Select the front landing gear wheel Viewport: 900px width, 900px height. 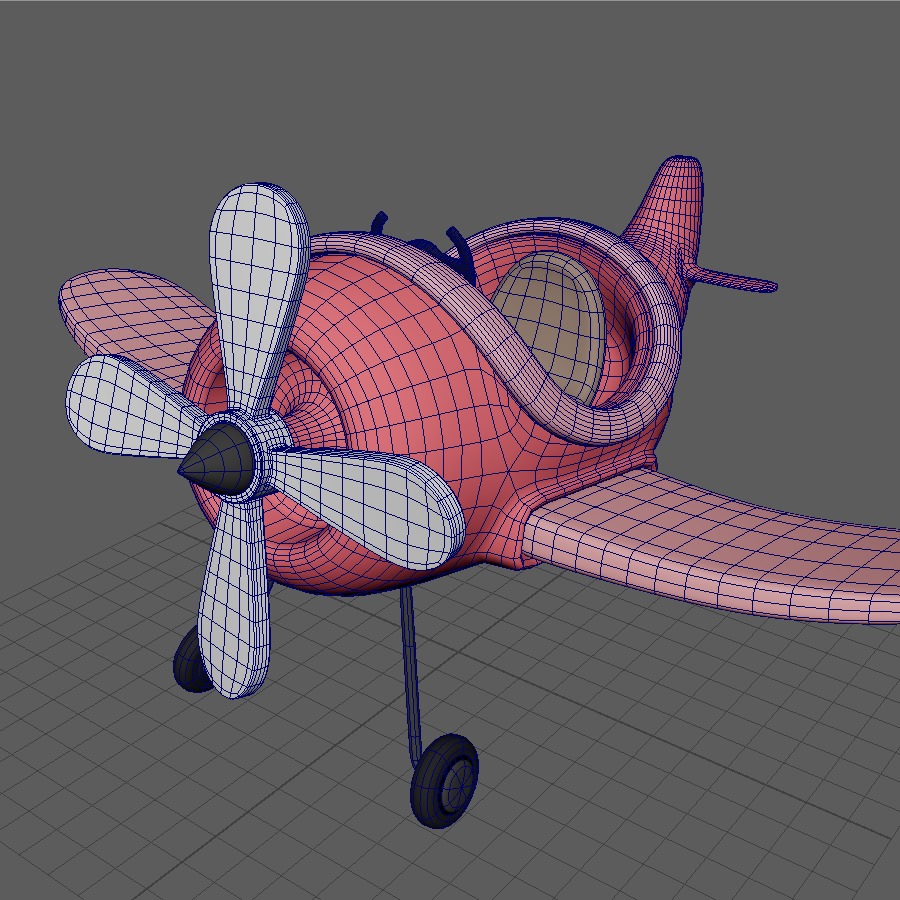click(444, 781)
